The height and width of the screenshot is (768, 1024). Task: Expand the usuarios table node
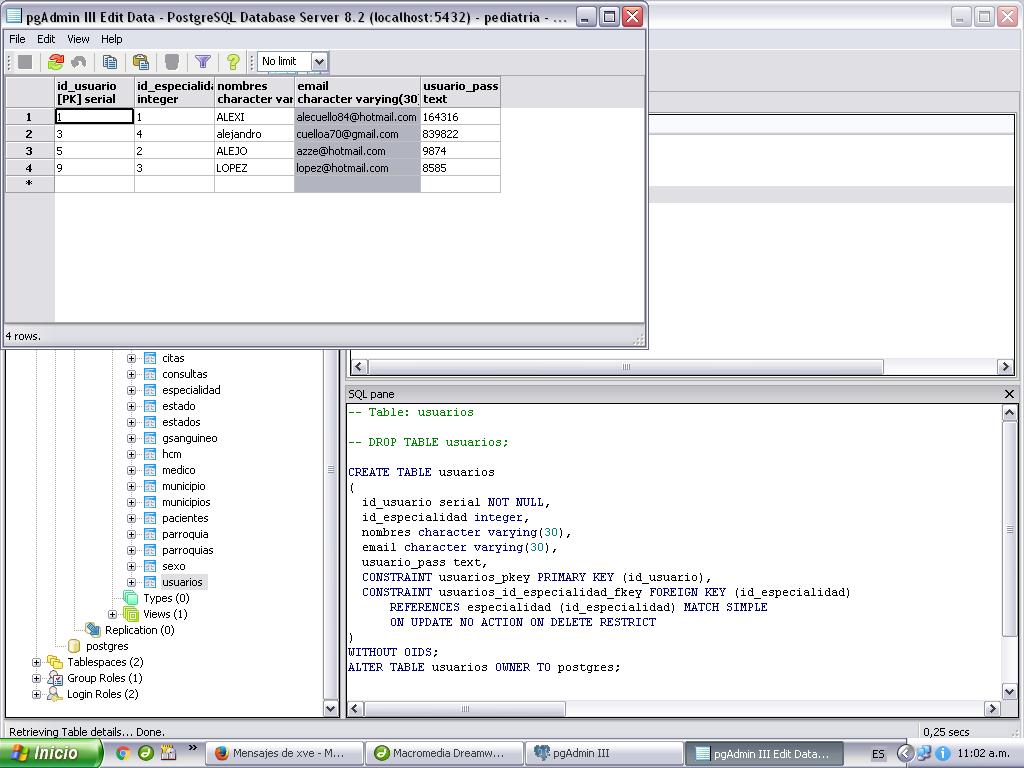tap(131, 583)
